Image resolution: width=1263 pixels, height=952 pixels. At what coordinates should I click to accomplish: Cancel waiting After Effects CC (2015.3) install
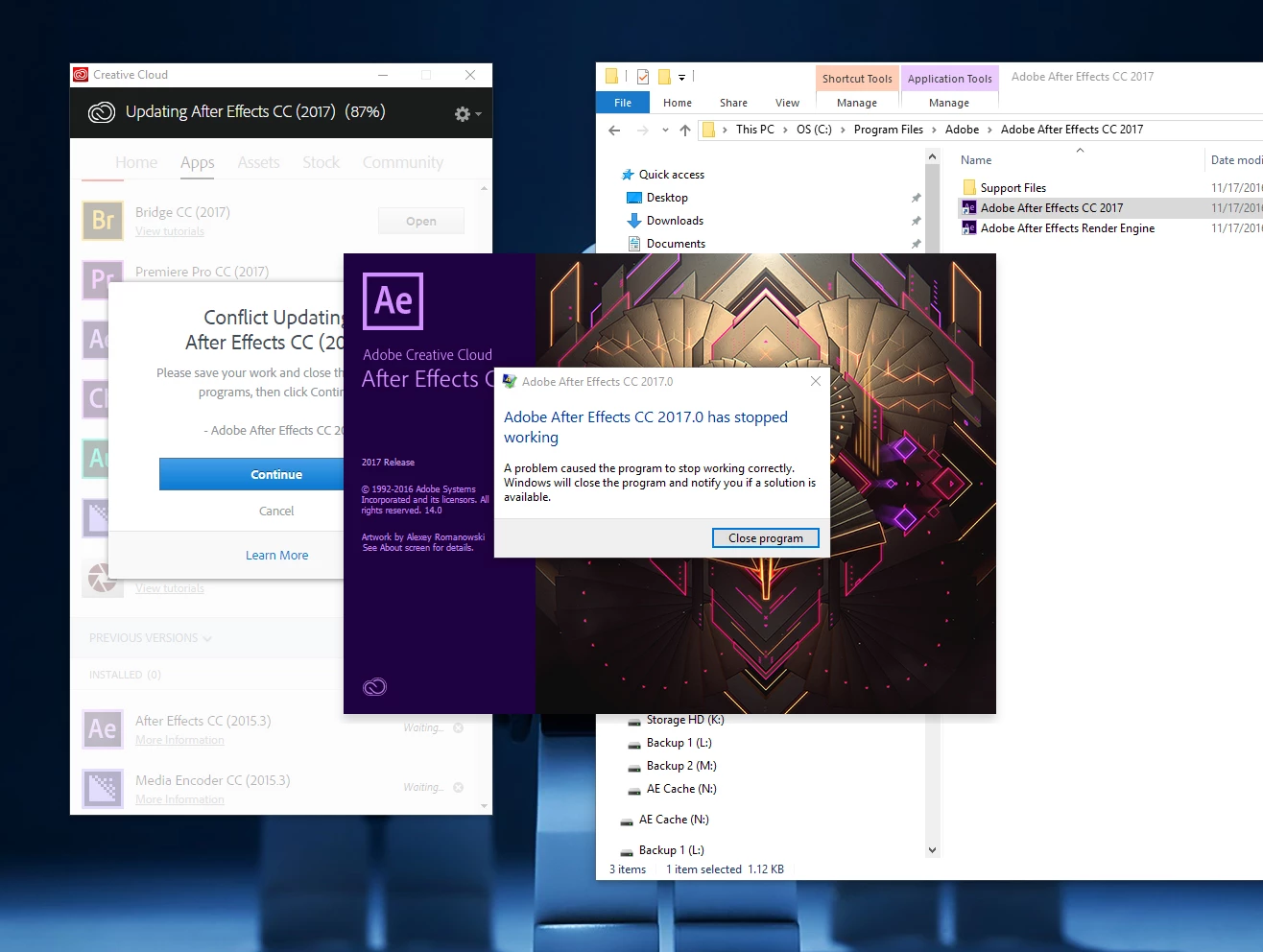pos(458,727)
